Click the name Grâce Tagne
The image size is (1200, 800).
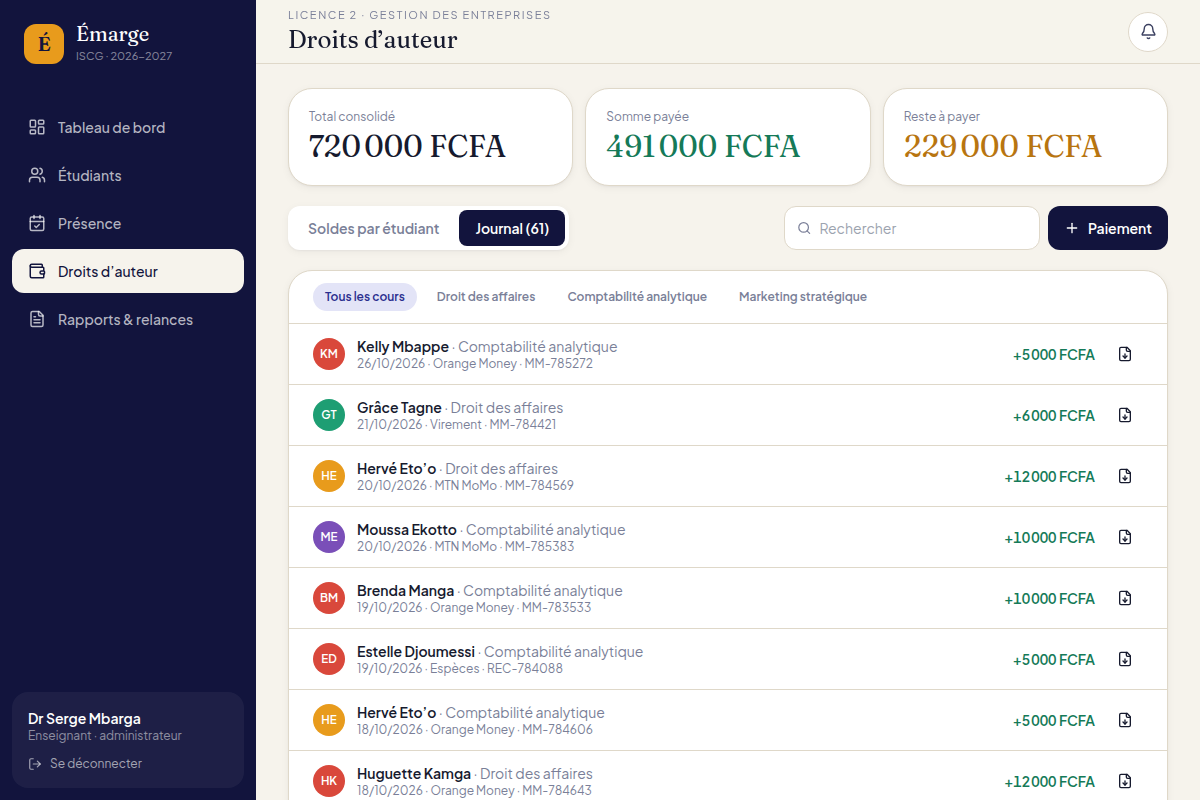click(399, 408)
